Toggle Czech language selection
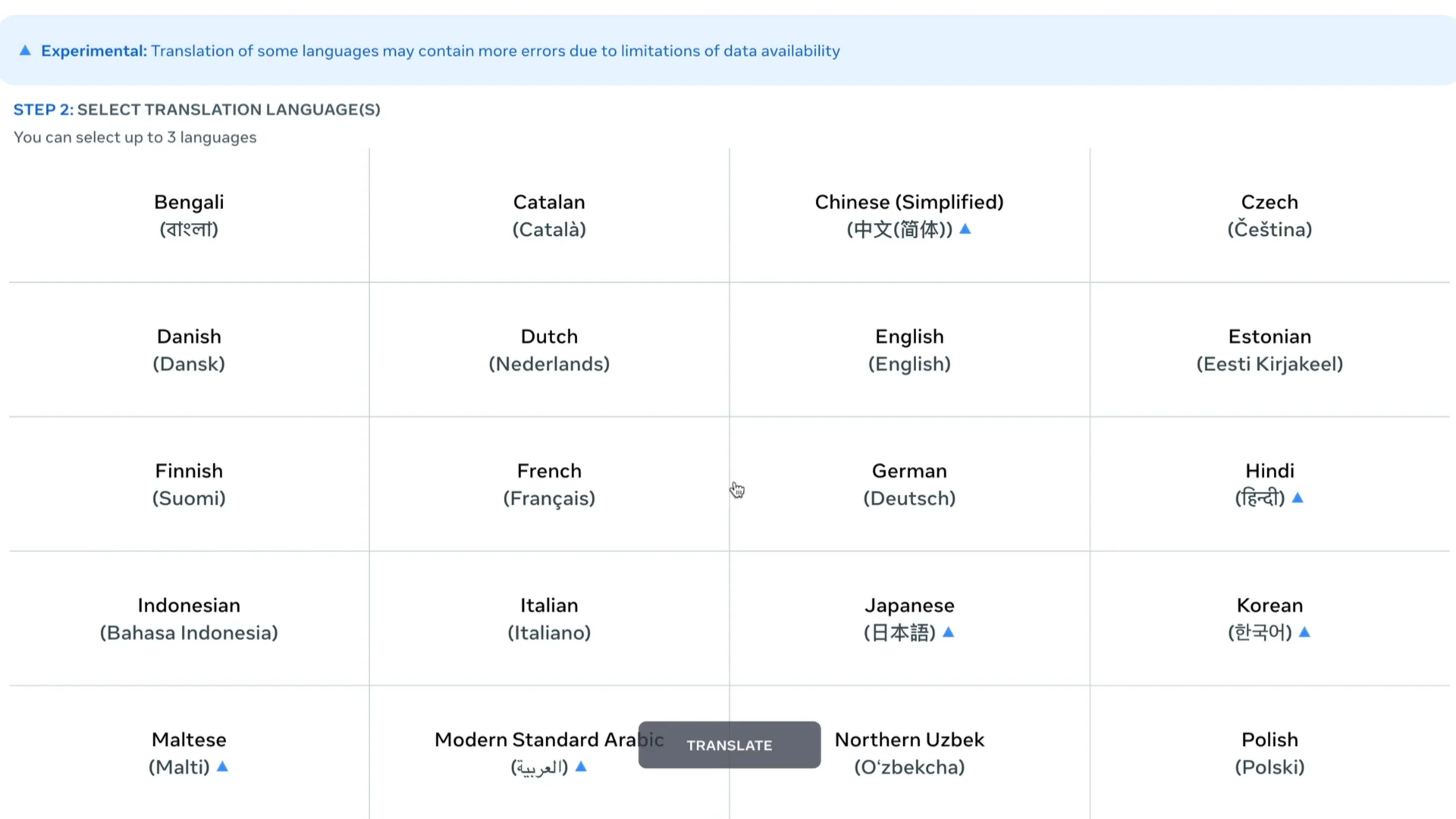Screen dimensions: 1456x819 coord(1269,215)
